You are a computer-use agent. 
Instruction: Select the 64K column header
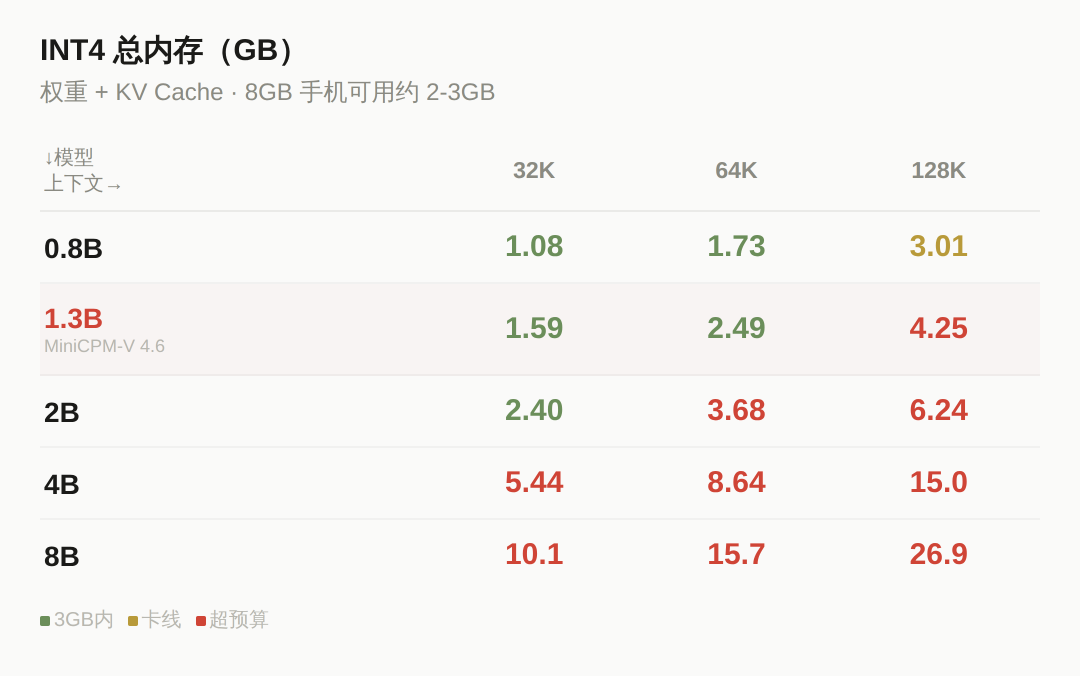coord(736,170)
